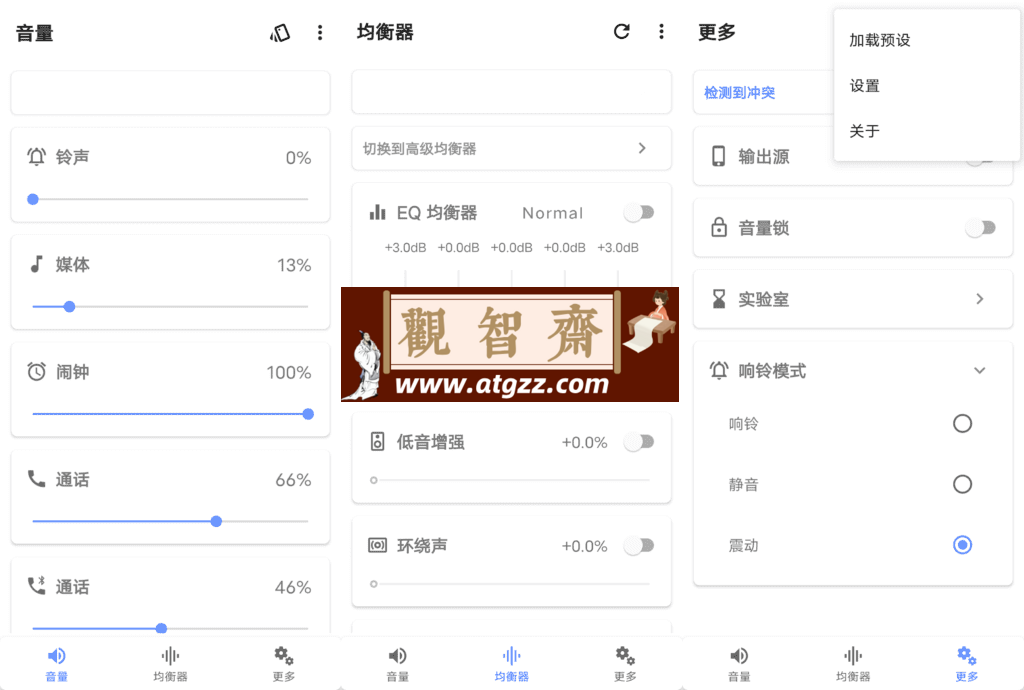This screenshot has height=690, width=1024.
Task: Click the refresh icon in 均衡器 header
Action: (x=622, y=31)
